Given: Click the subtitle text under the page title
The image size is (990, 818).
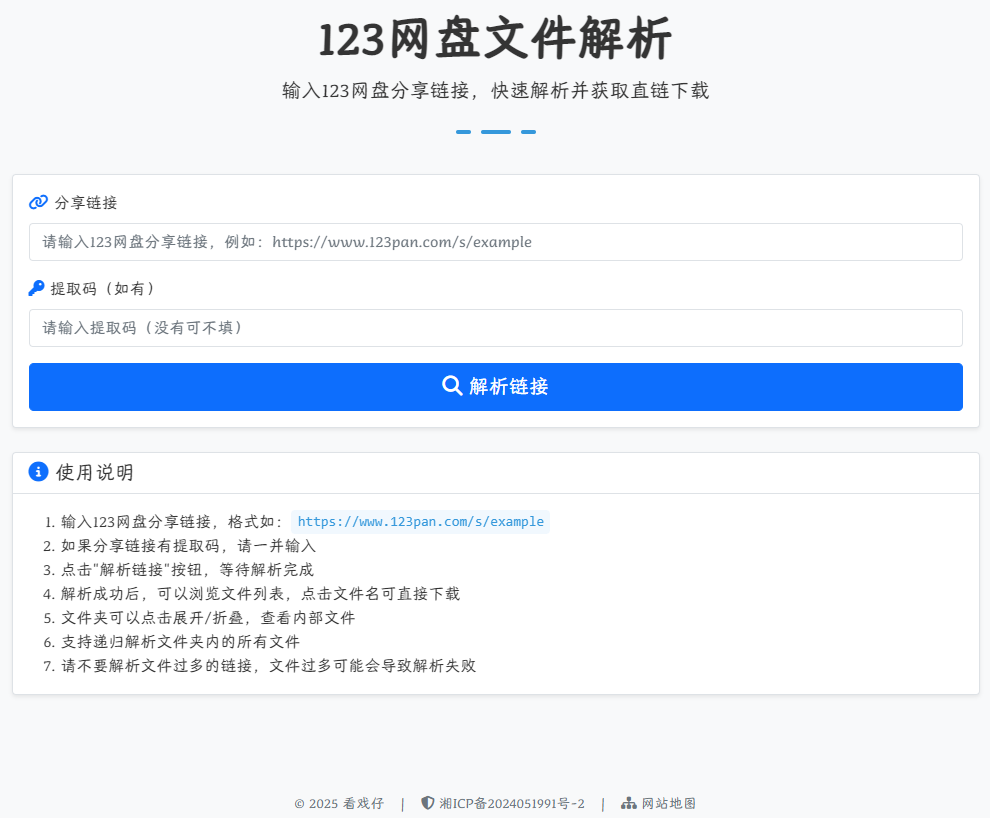Looking at the screenshot, I should tap(495, 91).
